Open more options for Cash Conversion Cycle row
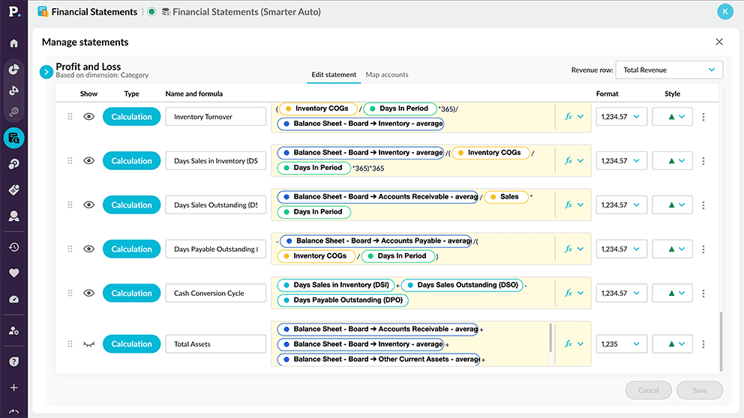The width and height of the screenshot is (744, 418). [703, 293]
